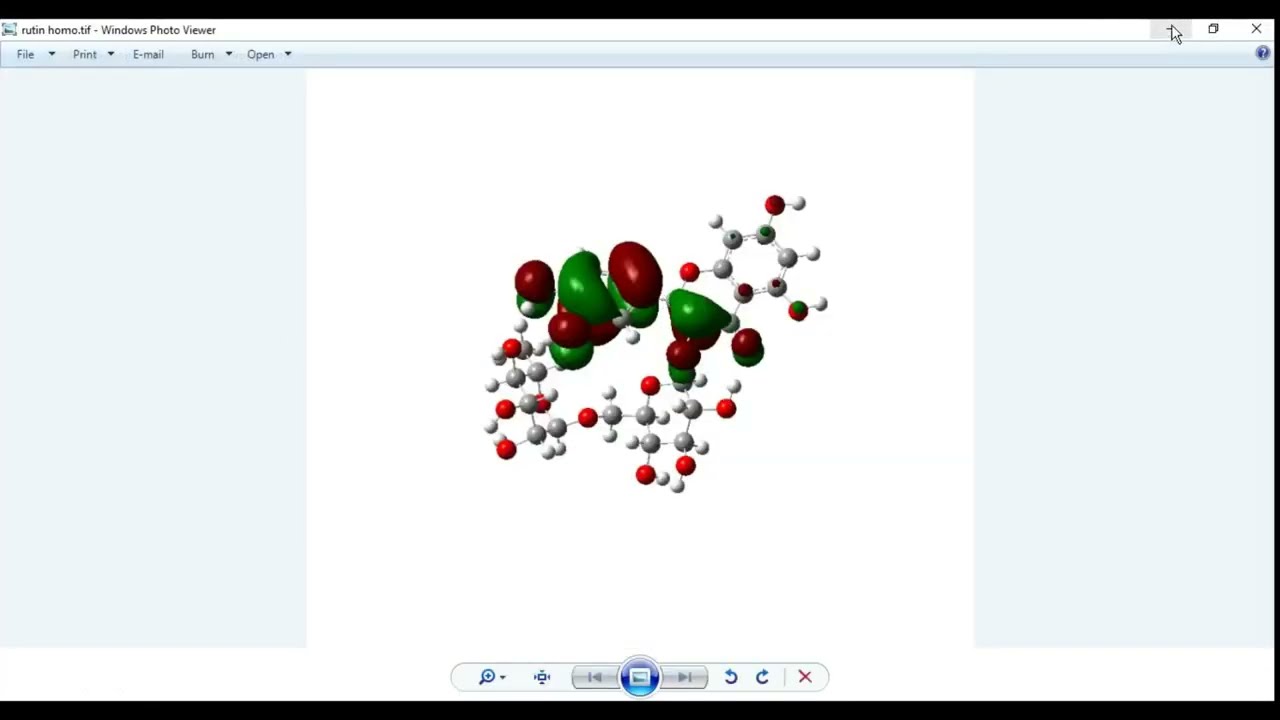Delete the image with red X
The height and width of the screenshot is (720, 1280).
[805, 677]
